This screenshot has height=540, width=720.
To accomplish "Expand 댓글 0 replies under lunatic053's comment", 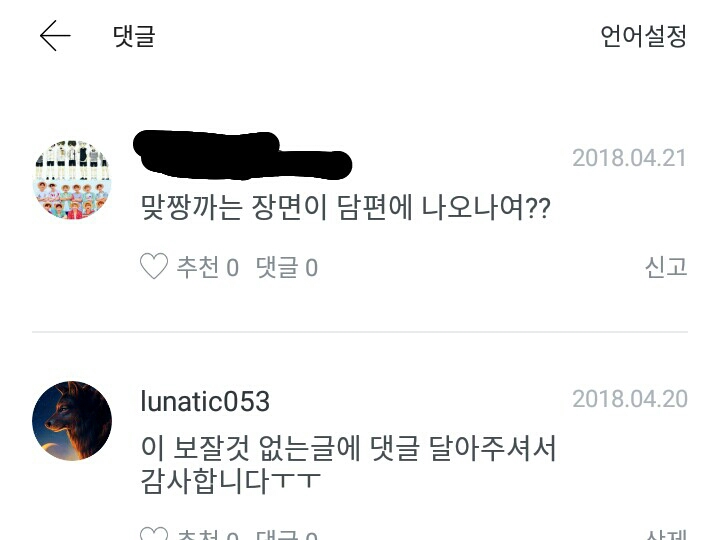I will pyautogui.click(x=287, y=534).
